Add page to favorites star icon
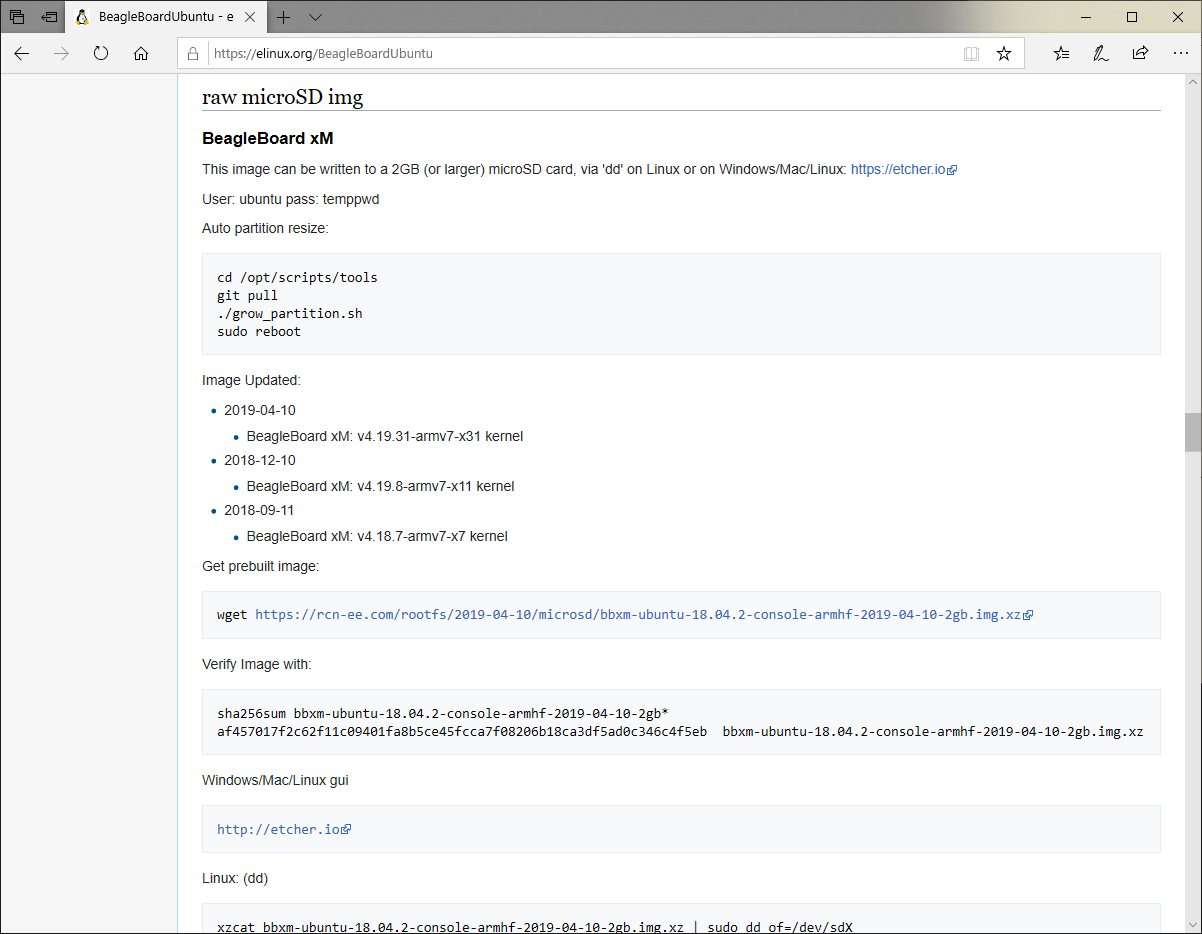This screenshot has height=934, width=1202. pyautogui.click(x=1004, y=54)
